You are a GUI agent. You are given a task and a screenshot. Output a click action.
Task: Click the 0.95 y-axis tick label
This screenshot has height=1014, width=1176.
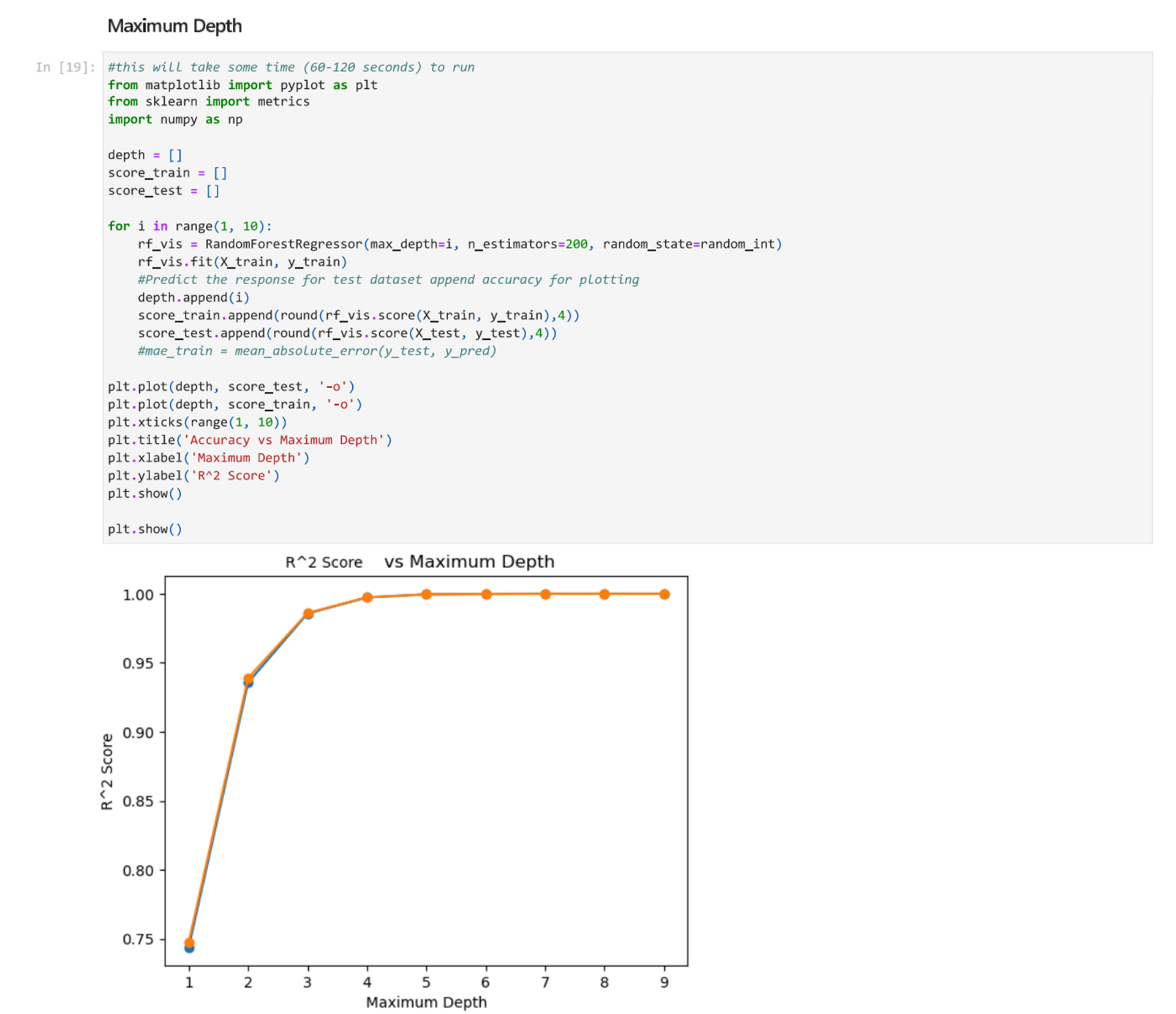138,663
